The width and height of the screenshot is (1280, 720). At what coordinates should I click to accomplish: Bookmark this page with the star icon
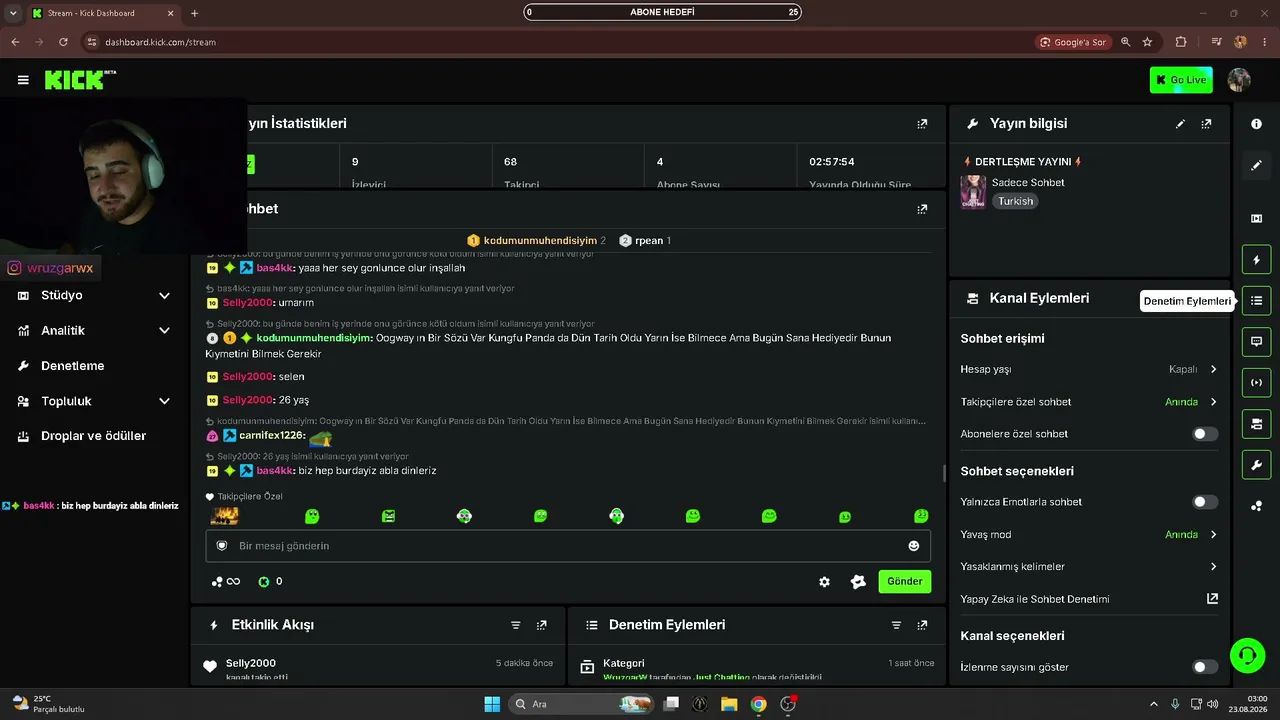(x=1147, y=42)
